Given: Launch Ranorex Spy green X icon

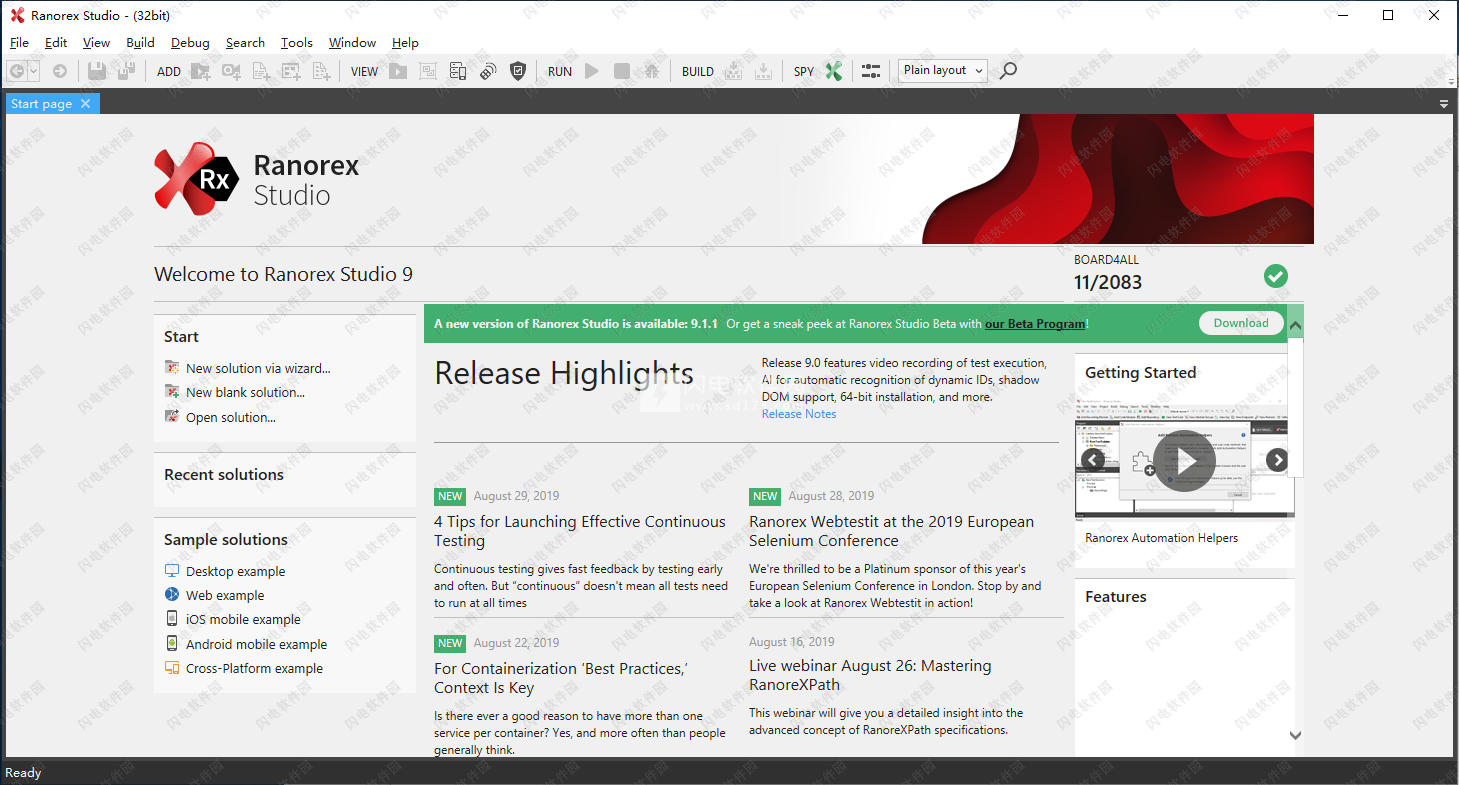Looking at the screenshot, I should (834, 71).
